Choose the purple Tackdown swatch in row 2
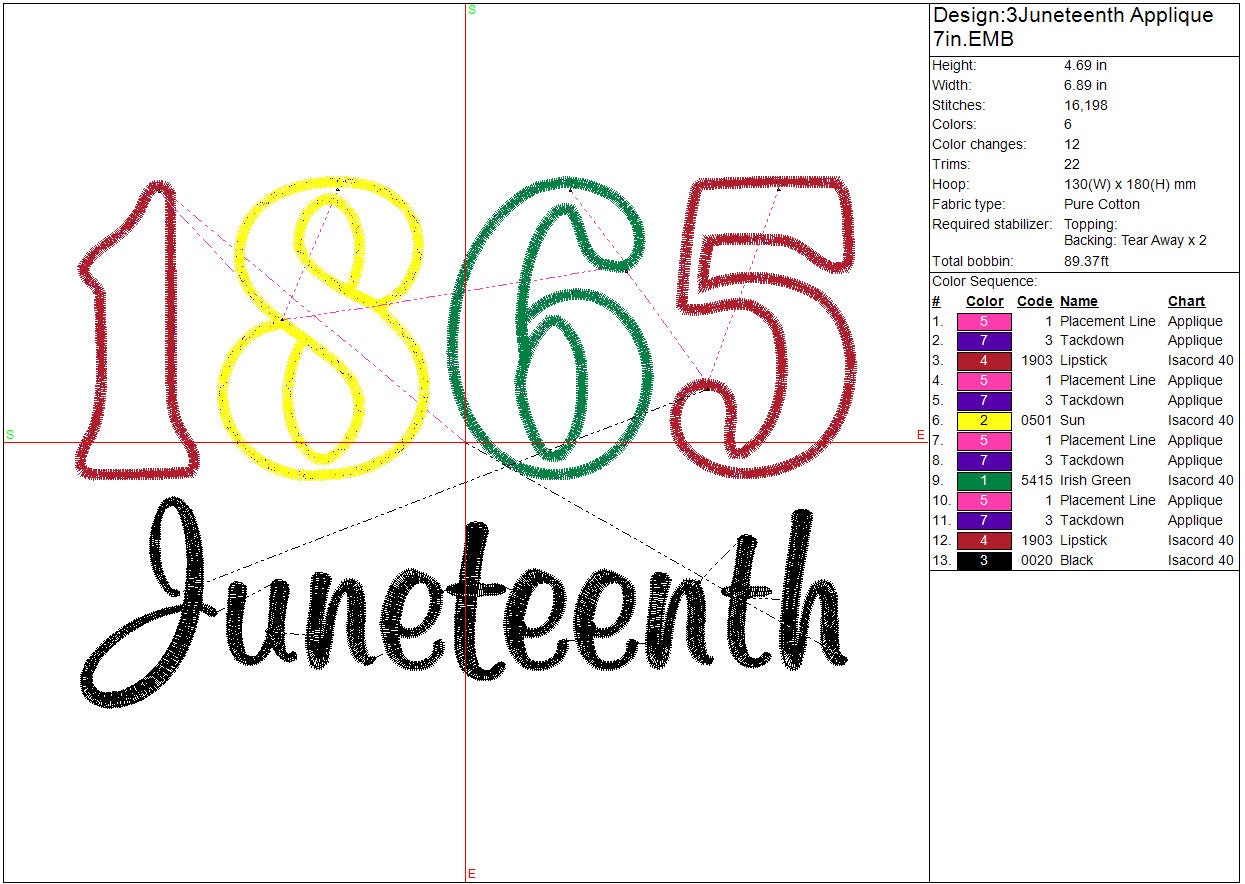Image resolution: width=1245 pixels, height=884 pixels. click(x=984, y=341)
